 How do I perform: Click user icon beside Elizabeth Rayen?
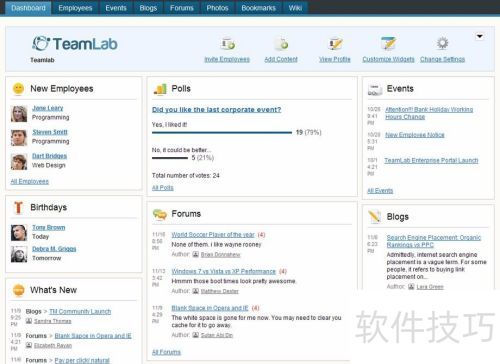(29, 345)
